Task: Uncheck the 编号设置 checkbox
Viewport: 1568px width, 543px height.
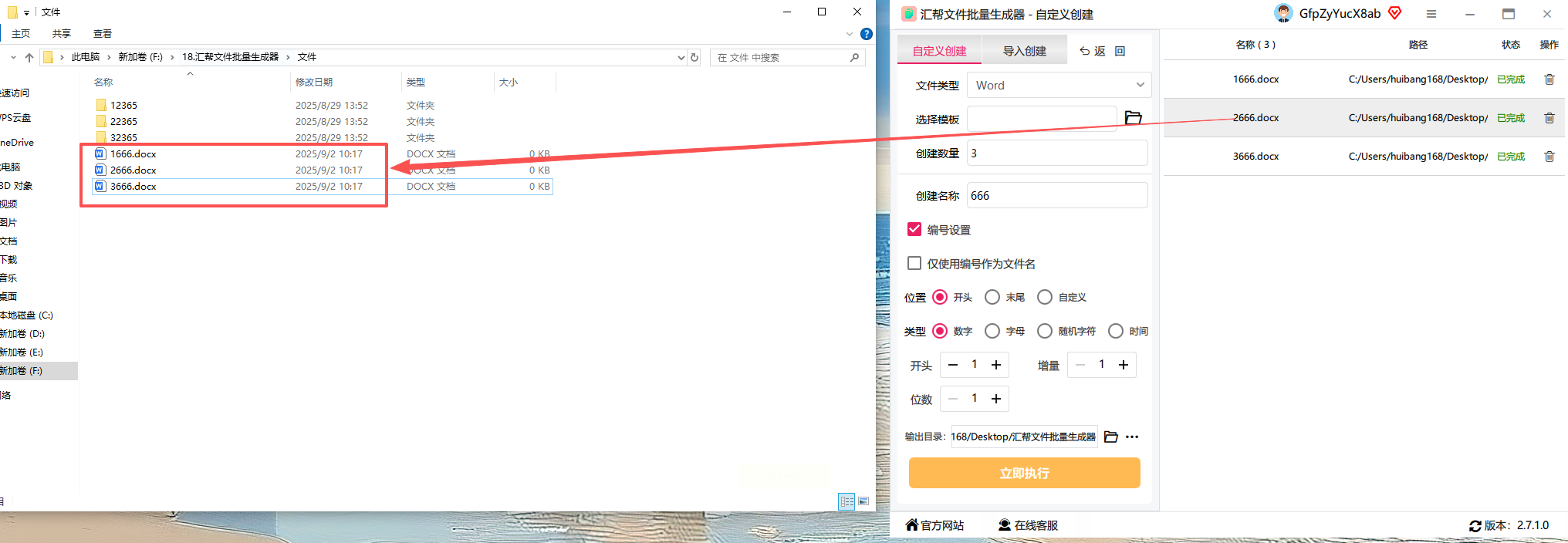Action: 914,229
